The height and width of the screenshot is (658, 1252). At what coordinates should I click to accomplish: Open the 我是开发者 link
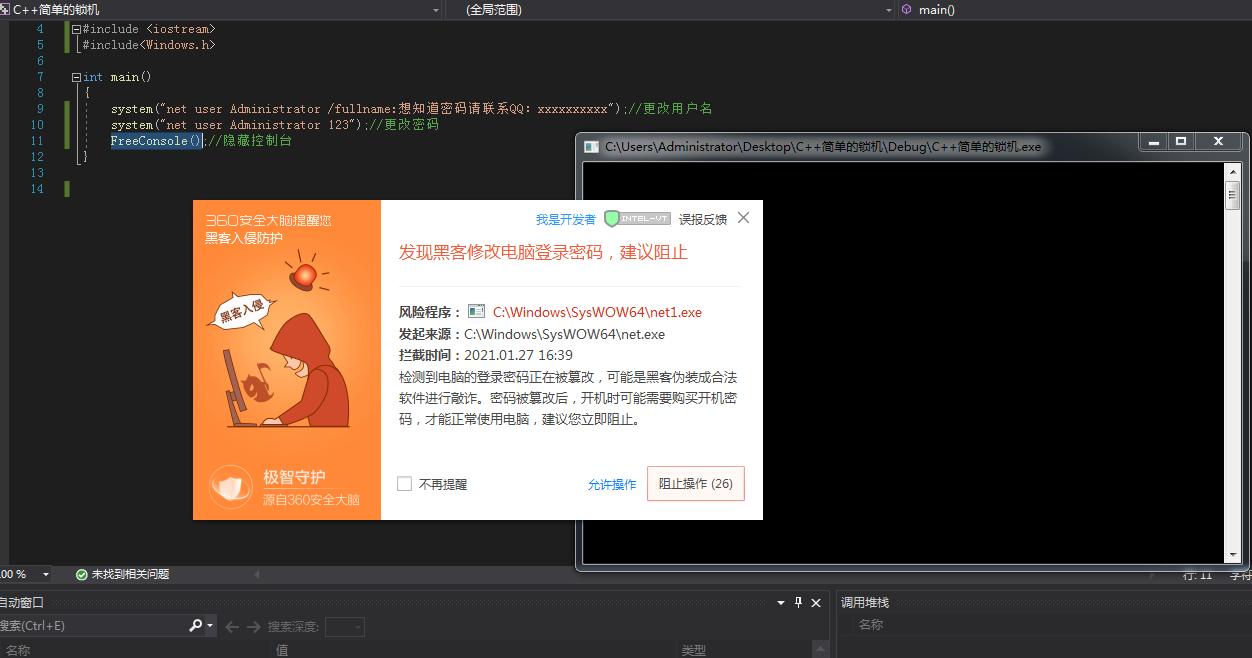565,219
